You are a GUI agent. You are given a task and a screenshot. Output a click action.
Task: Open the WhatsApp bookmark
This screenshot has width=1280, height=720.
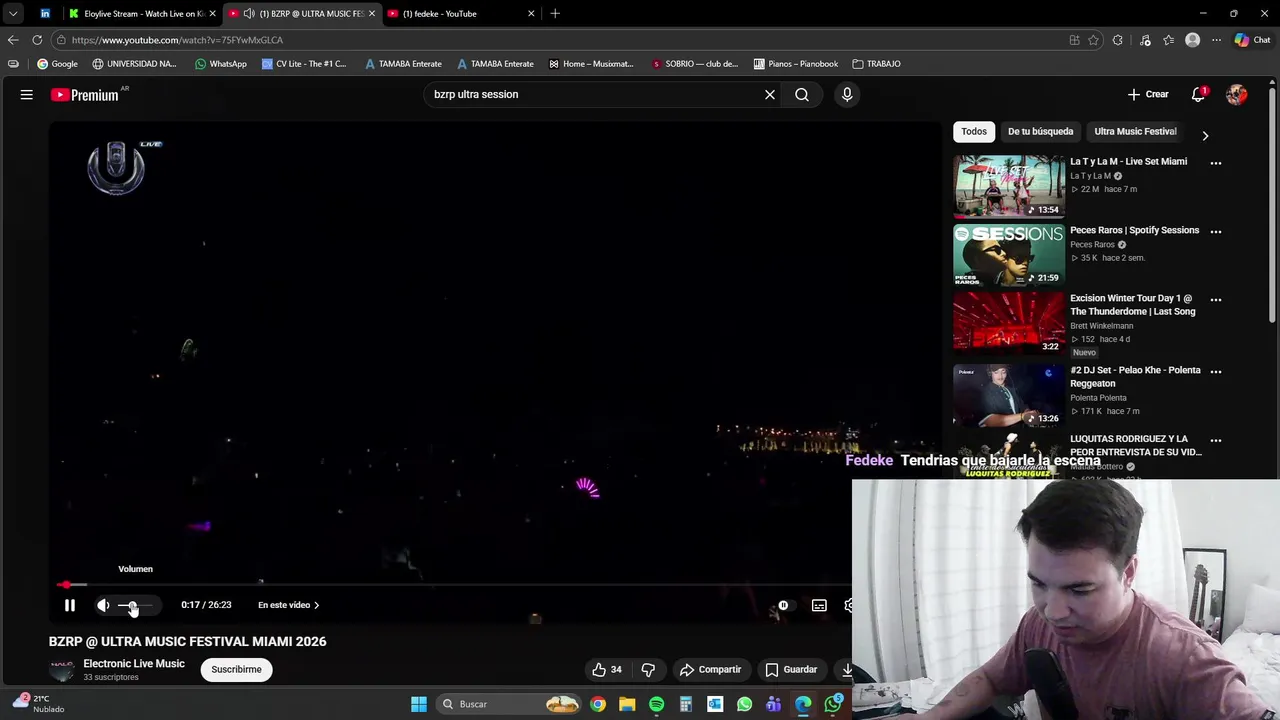221,64
